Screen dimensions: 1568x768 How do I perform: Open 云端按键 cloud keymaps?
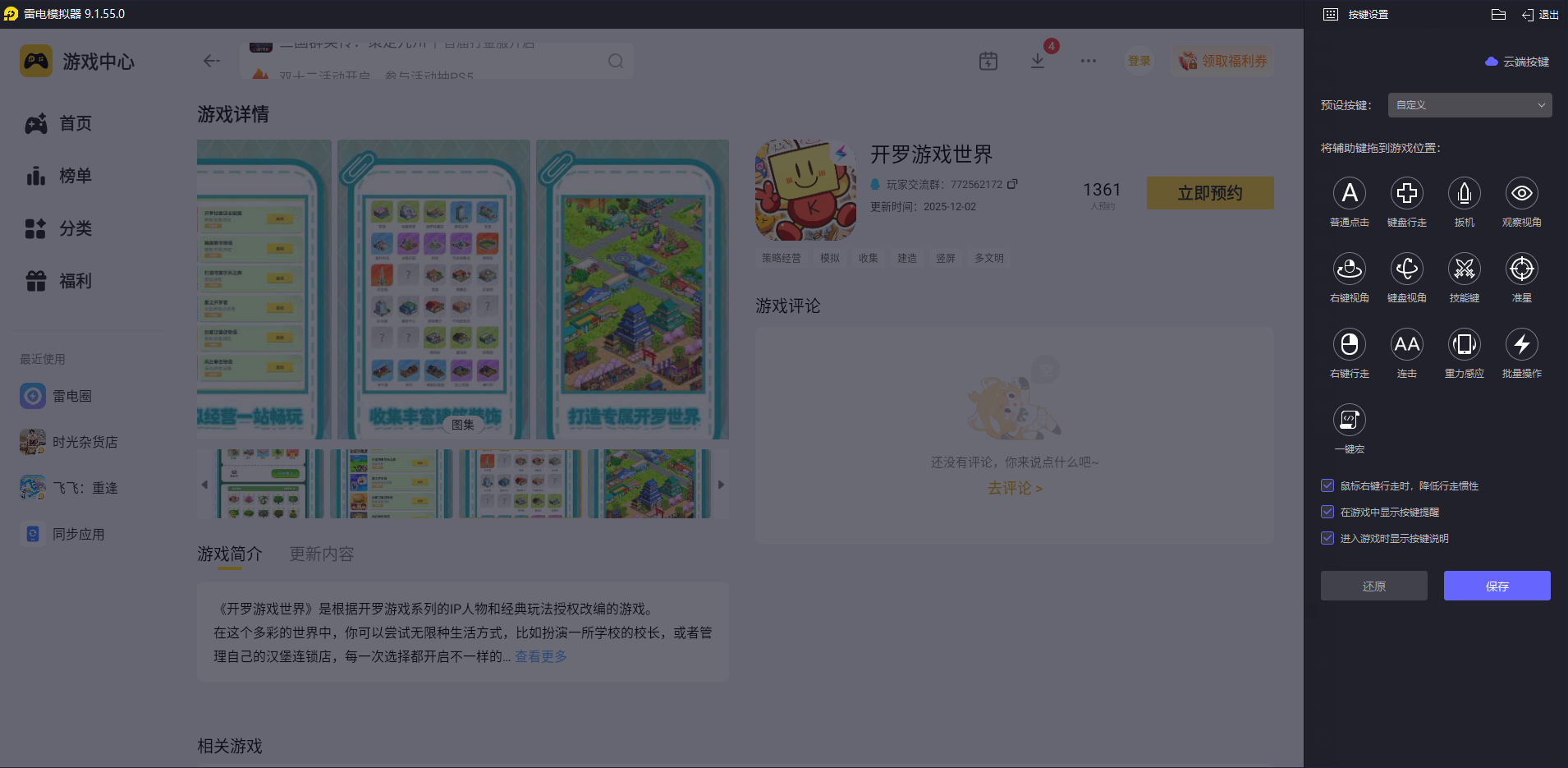click(1517, 62)
